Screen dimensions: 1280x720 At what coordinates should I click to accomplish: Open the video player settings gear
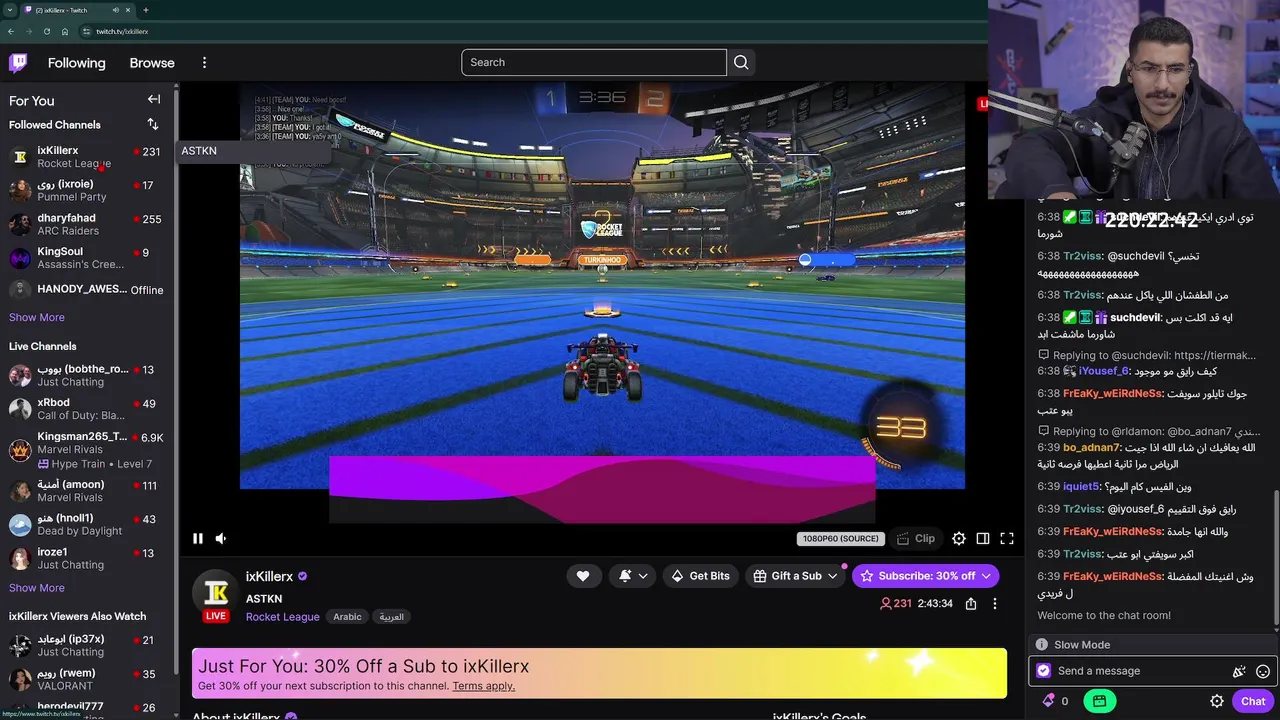959,538
